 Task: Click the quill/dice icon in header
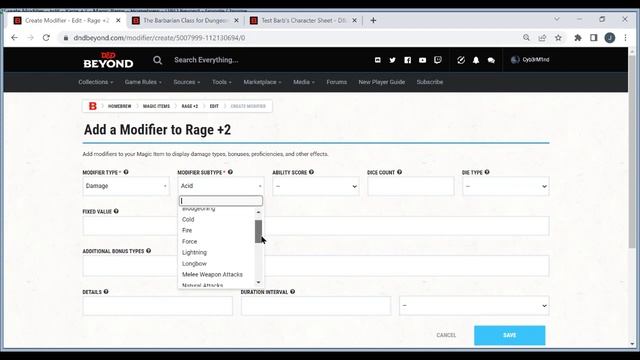coord(461,60)
